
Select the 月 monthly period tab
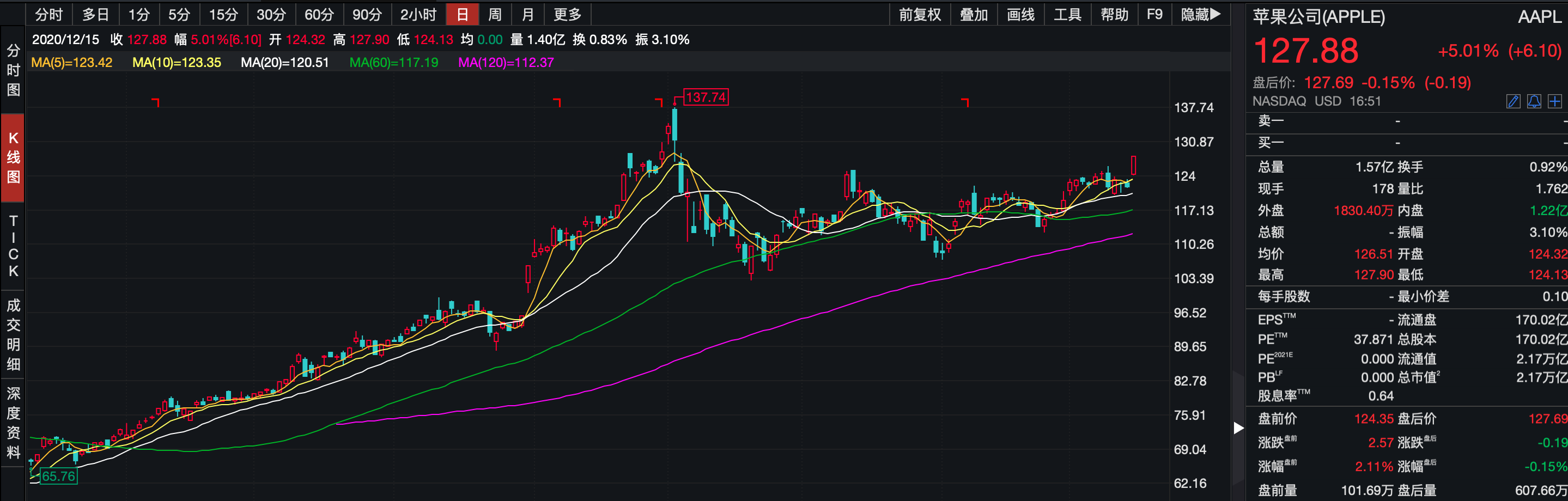[528, 14]
